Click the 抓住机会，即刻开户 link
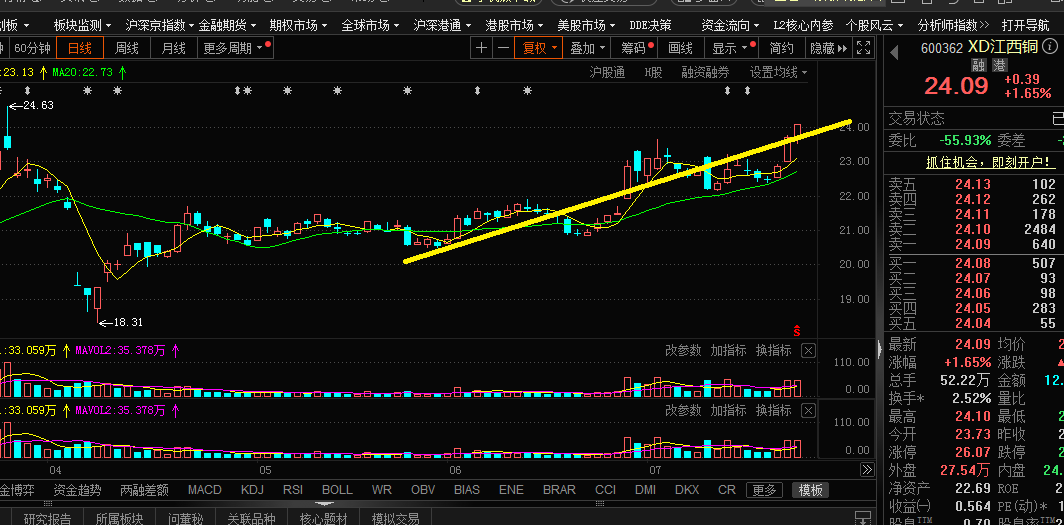Viewport: 1064px width, 525px height. click(x=991, y=162)
